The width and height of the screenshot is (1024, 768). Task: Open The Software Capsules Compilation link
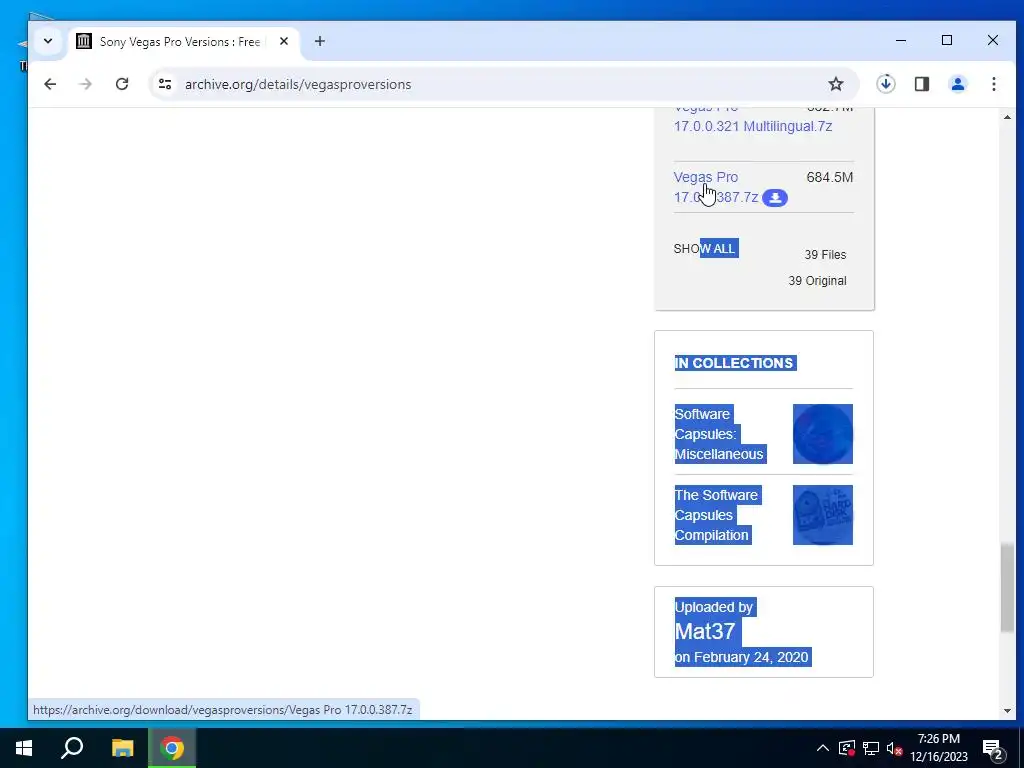pyautogui.click(x=716, y=515)
